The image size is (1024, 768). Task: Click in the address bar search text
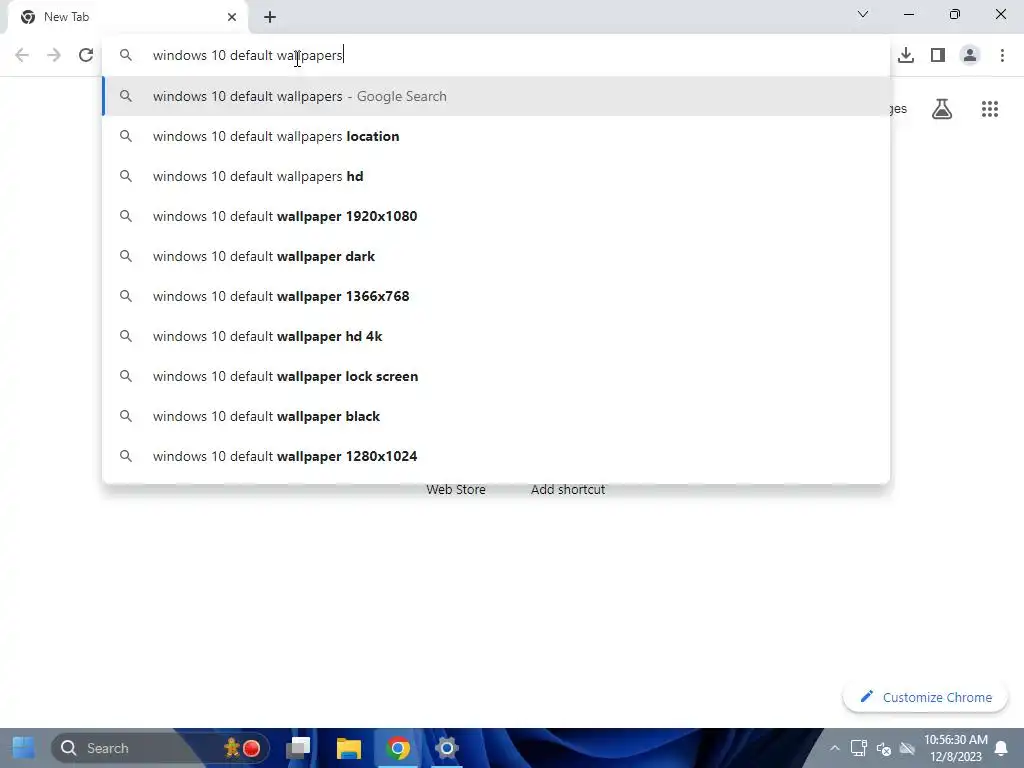248,55
